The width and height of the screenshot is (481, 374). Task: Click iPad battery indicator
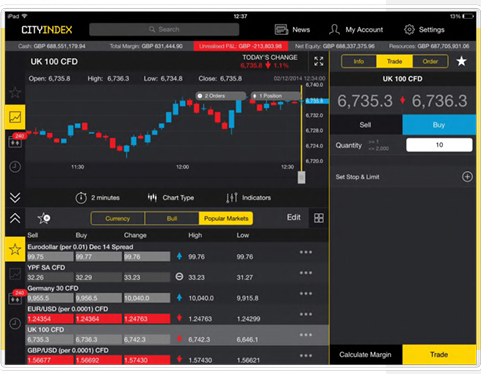[468, 16]
